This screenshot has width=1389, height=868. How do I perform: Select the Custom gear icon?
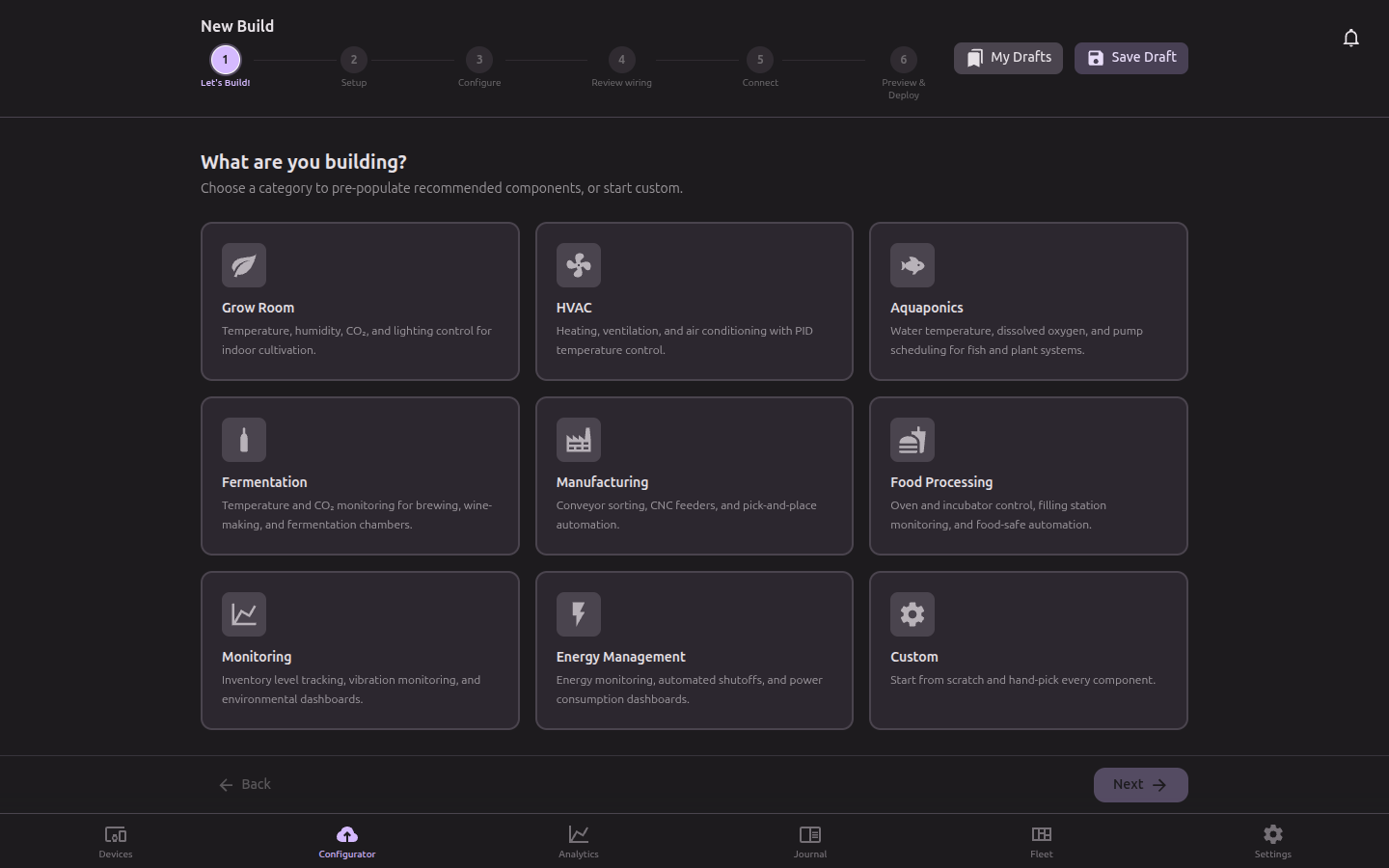pos(912,614)
